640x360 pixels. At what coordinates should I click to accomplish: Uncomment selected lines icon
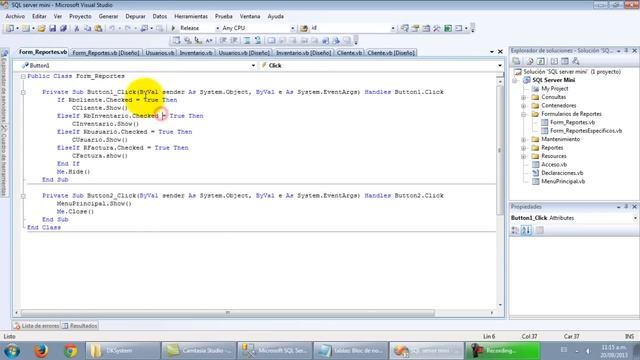point(258,40)
